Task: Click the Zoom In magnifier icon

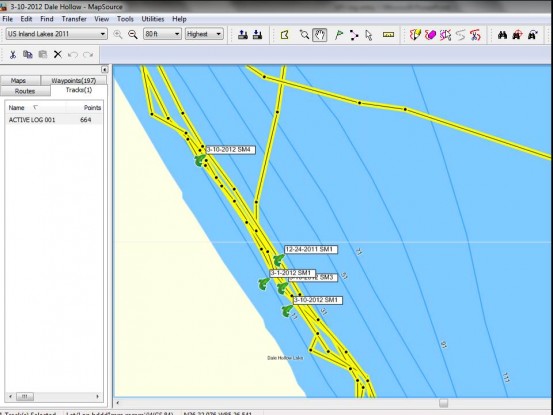Action: pos(118,34)
